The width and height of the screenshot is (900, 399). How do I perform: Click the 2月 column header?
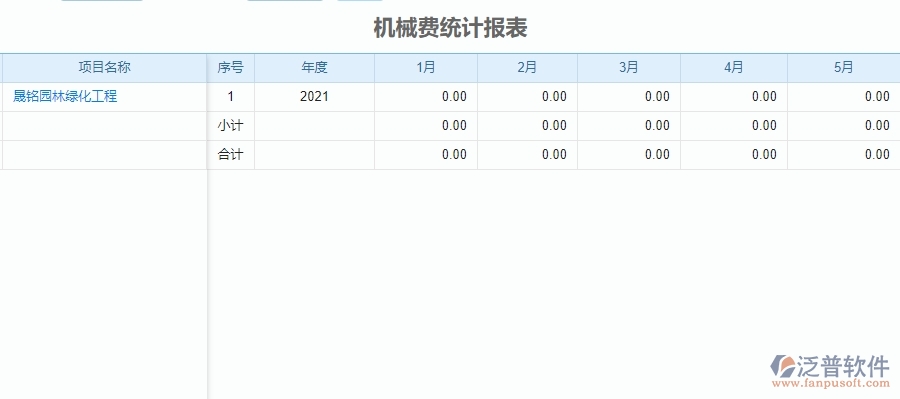point(527,68)
